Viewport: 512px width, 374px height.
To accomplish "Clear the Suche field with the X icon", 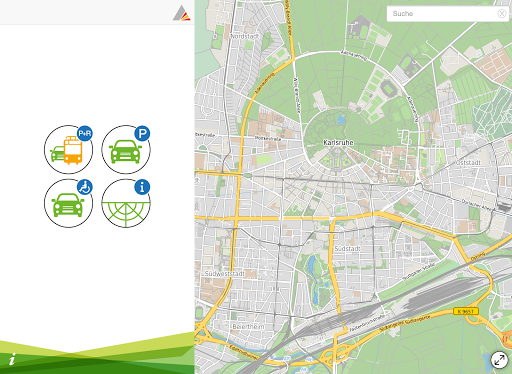I will (x=501, y=13).
